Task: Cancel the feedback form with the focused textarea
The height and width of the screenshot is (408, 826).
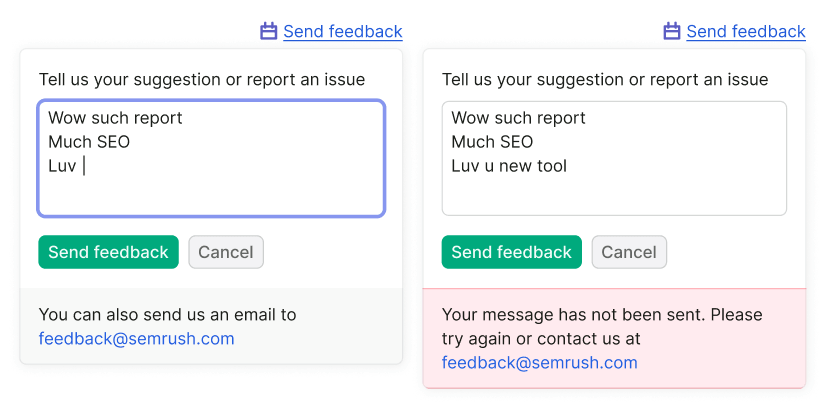Action: coord(226,252)
